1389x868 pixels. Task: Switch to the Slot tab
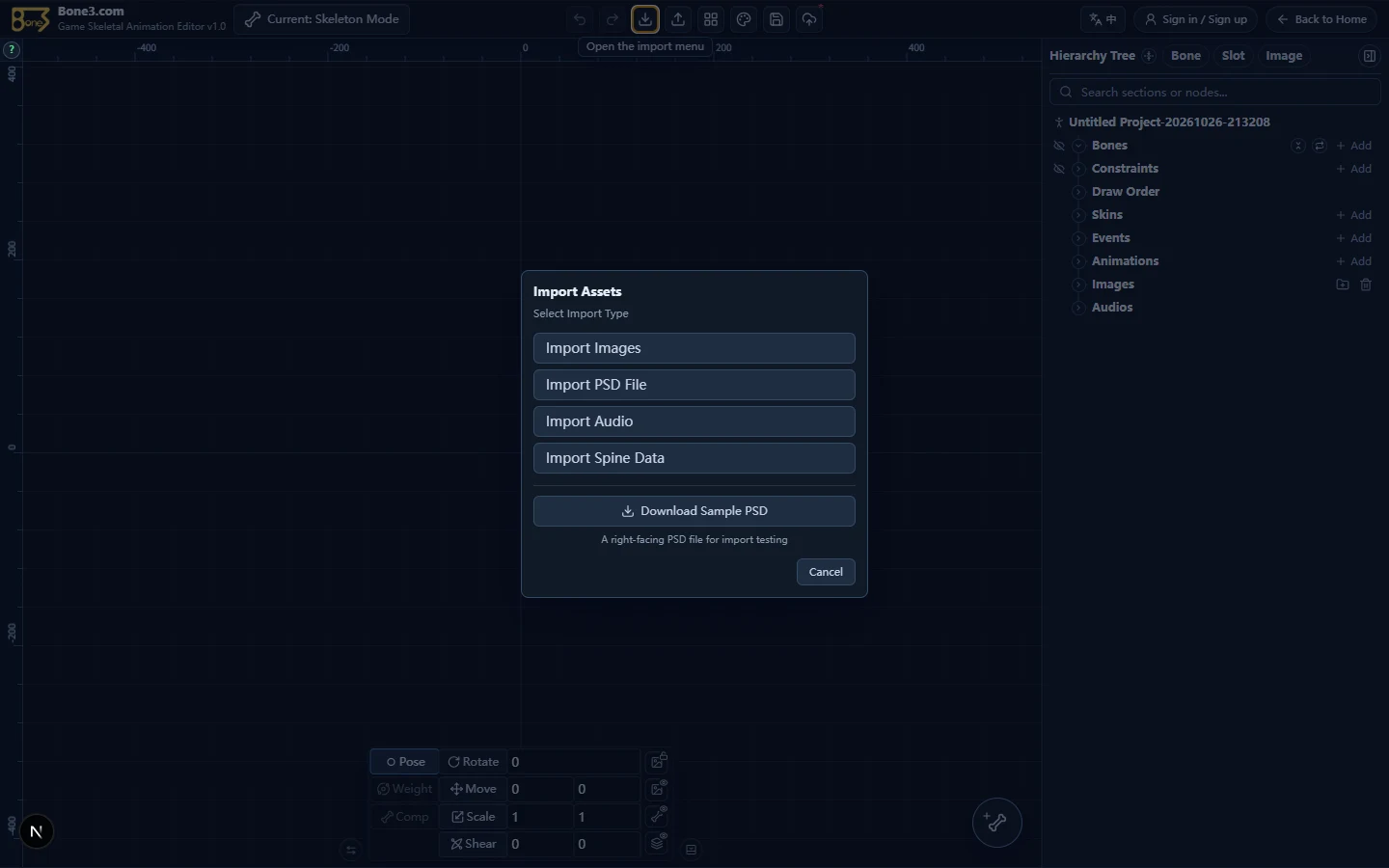click(1233, 56)
